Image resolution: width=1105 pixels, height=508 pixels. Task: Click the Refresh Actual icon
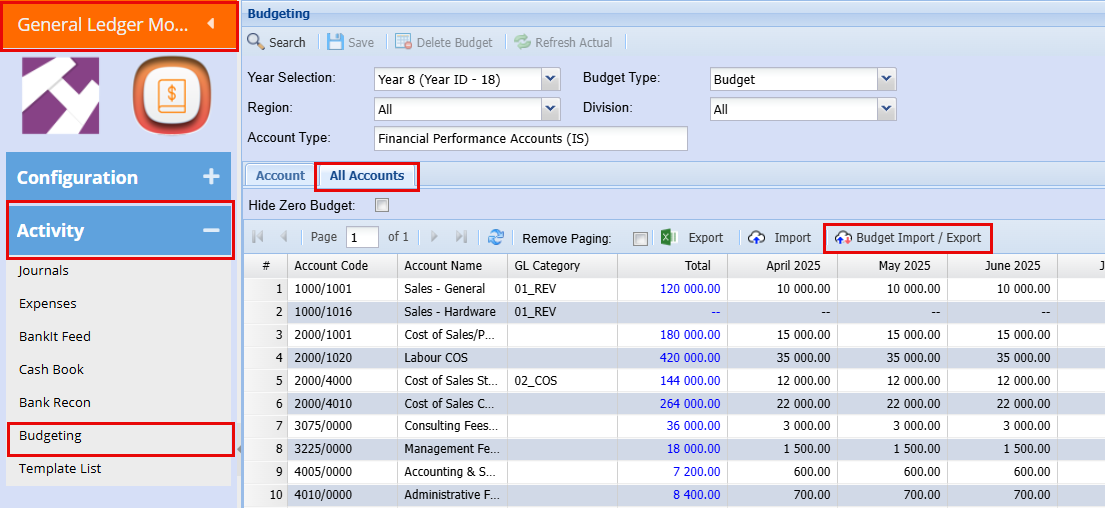[x=522, y=42]
